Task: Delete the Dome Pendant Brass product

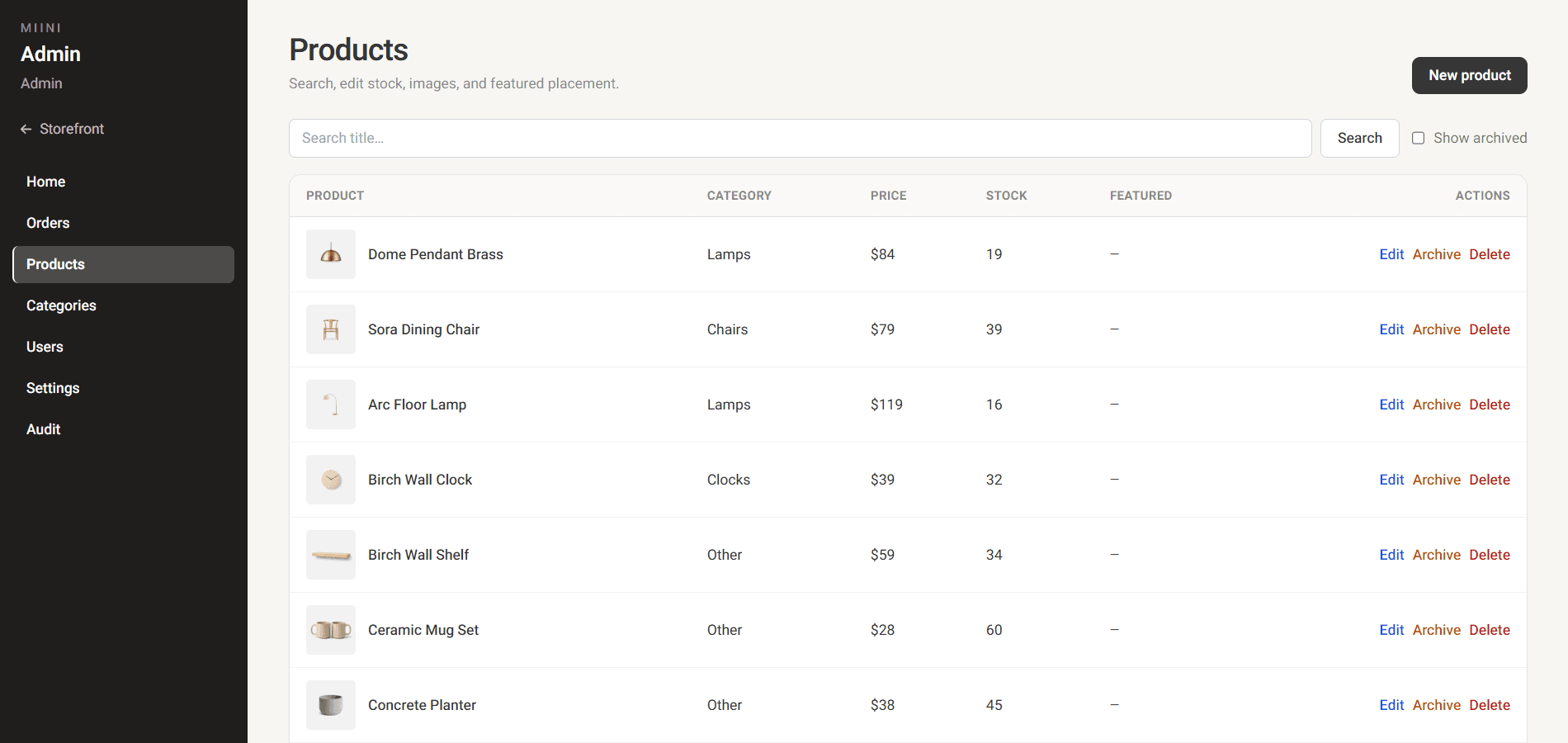Action: tap(1490, 254)
